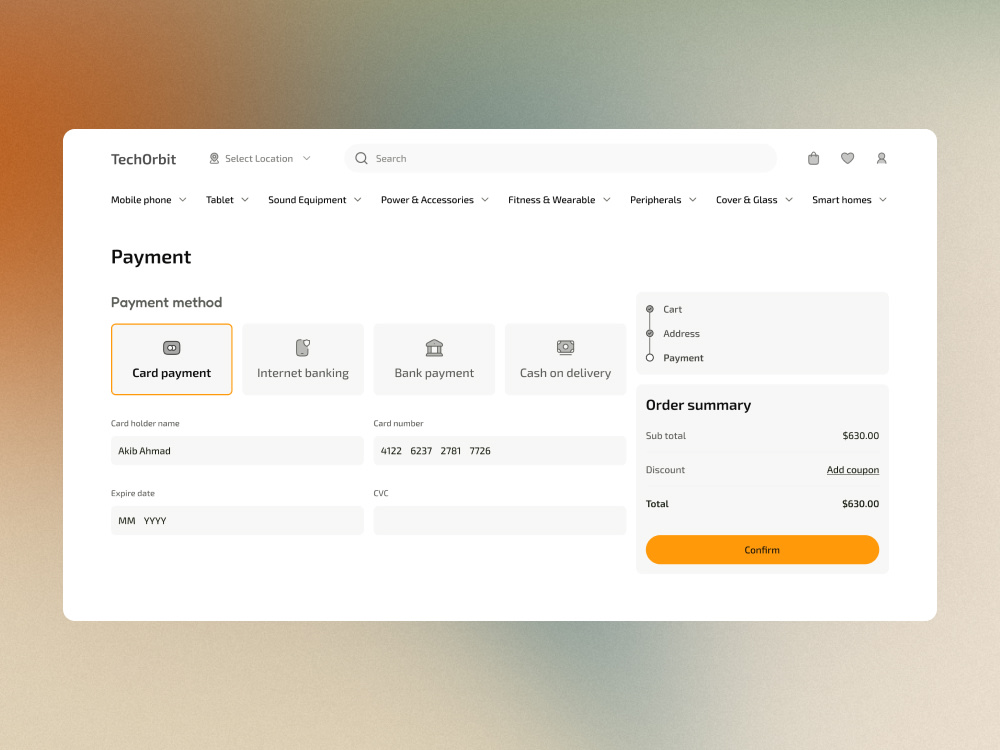Click the Add coupon link
Screen dimensions: 1000x750
(x=853, y=469)
